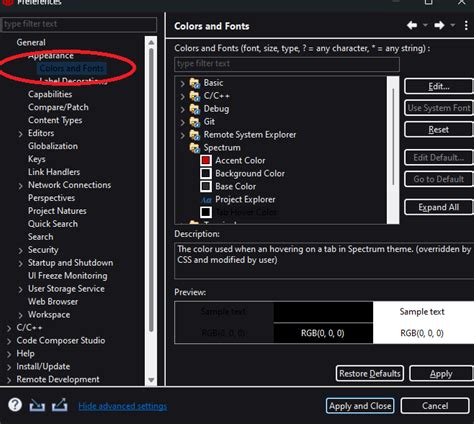474x424 pixels.
Task: Click Apply and Close
Action: click(360, 406)
